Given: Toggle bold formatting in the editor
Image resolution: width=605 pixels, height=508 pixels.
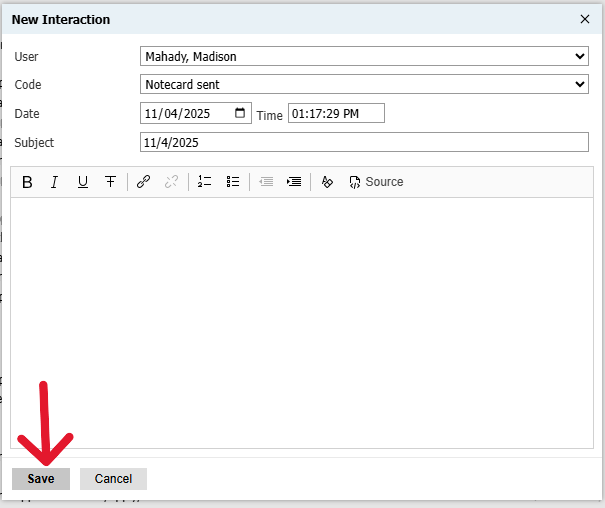Looking at the screenshot, I should (27, 182).
